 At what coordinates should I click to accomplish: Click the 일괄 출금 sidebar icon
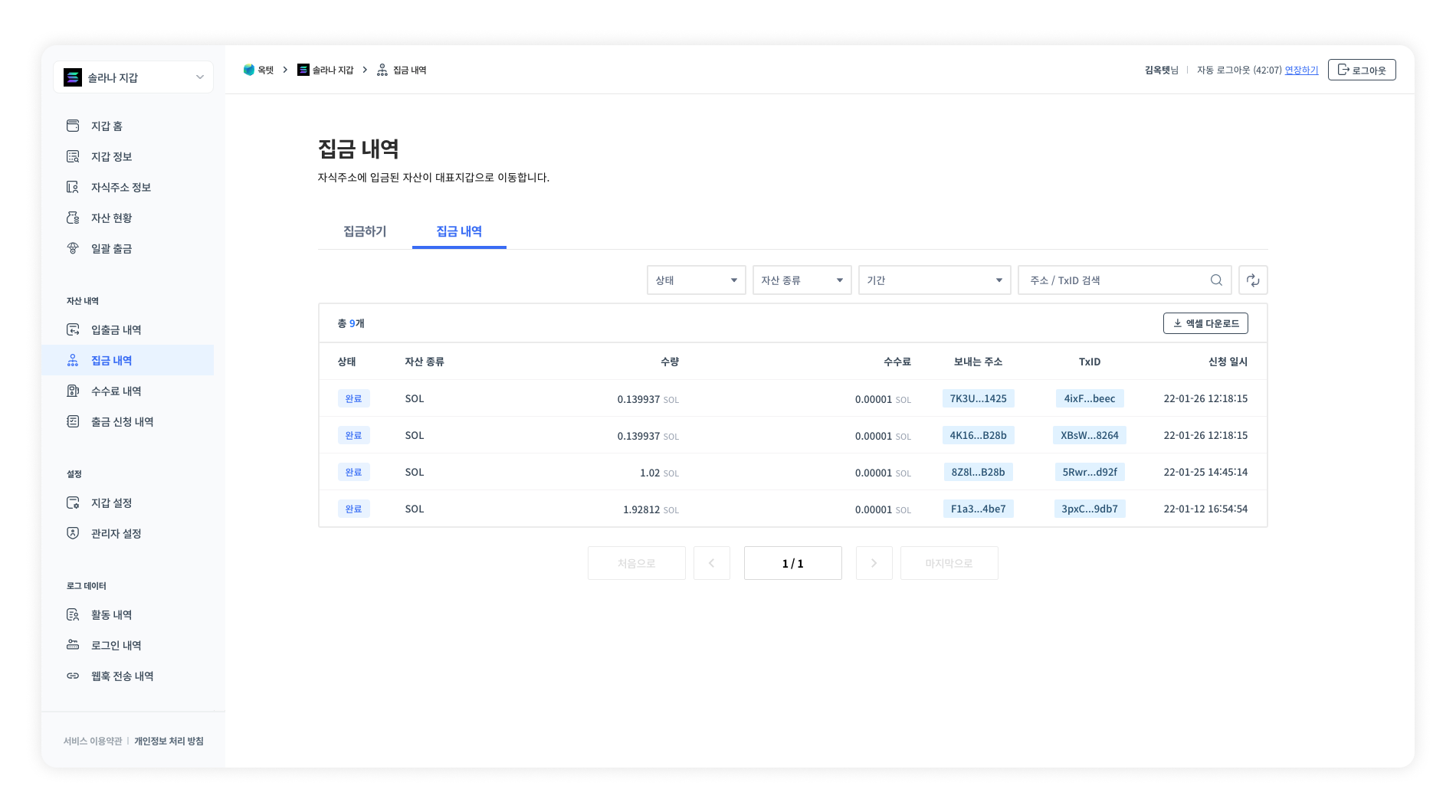click(73, 248)
